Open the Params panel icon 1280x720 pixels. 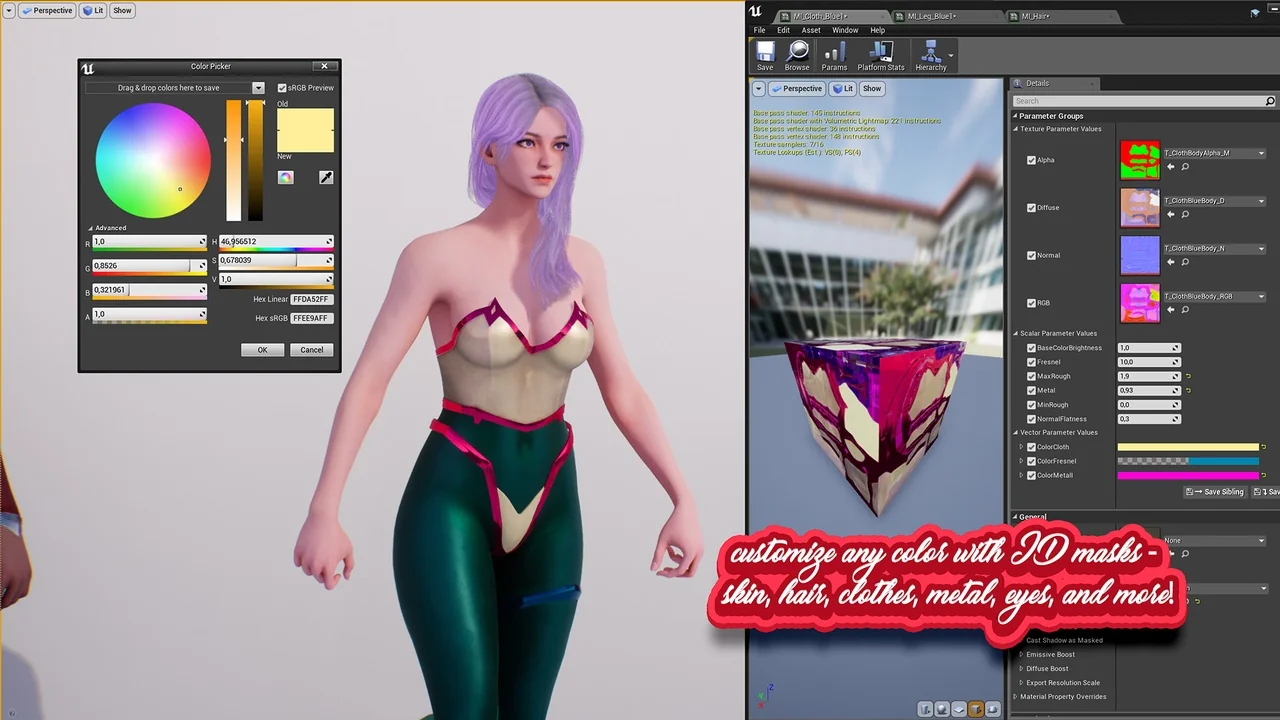tap(834, 55)
